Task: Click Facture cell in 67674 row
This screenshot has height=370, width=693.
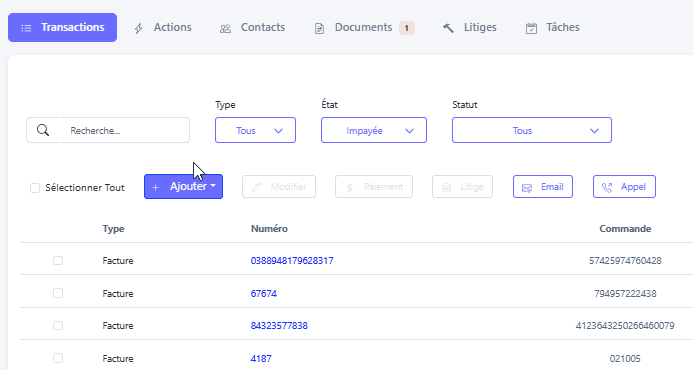Action: pyautogui.click(x=118, y=293)
